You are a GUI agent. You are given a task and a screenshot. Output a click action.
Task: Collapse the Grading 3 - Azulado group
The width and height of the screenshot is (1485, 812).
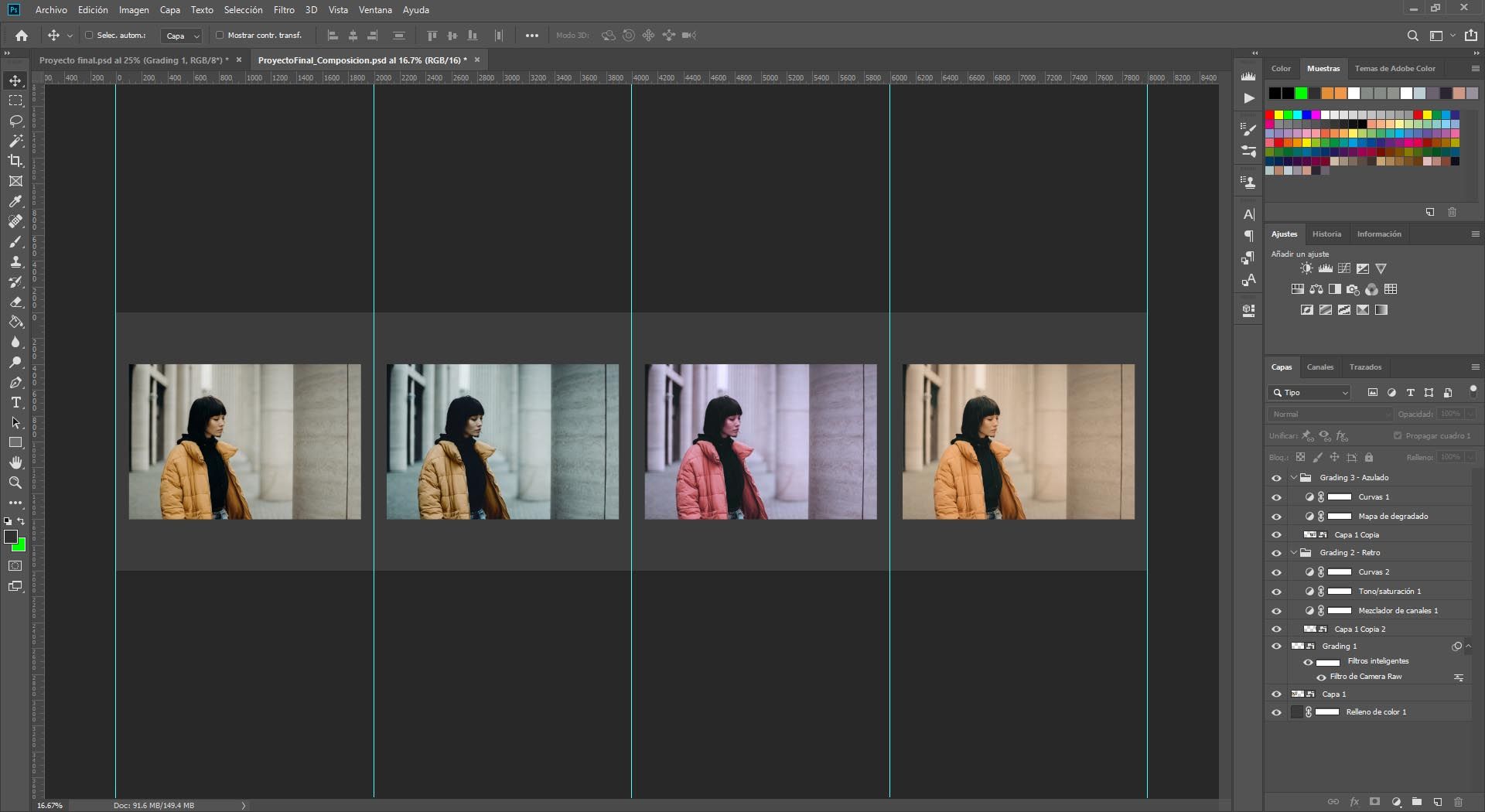[x=1293, y=478]
